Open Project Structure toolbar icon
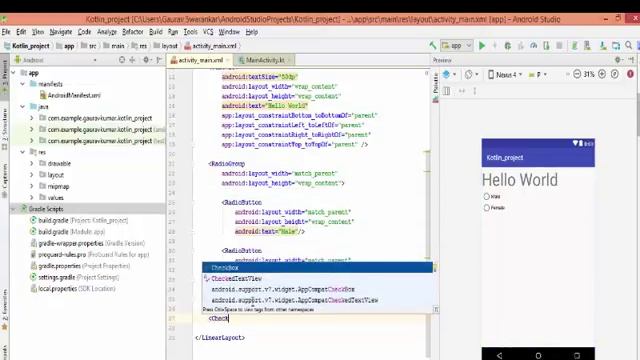 click(x=616, y=46)
